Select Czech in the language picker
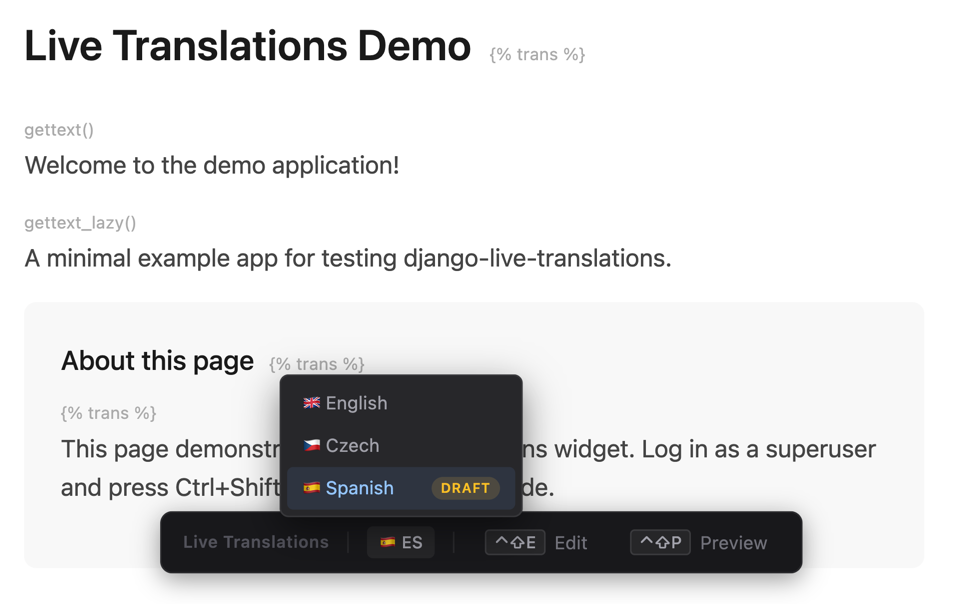 tap(352, 445)
